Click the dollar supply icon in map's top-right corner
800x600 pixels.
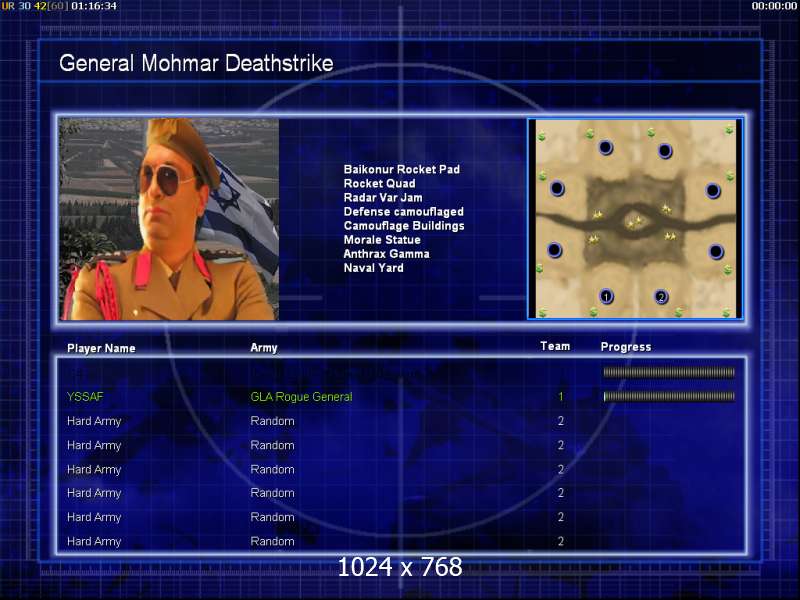click(729, 131)
